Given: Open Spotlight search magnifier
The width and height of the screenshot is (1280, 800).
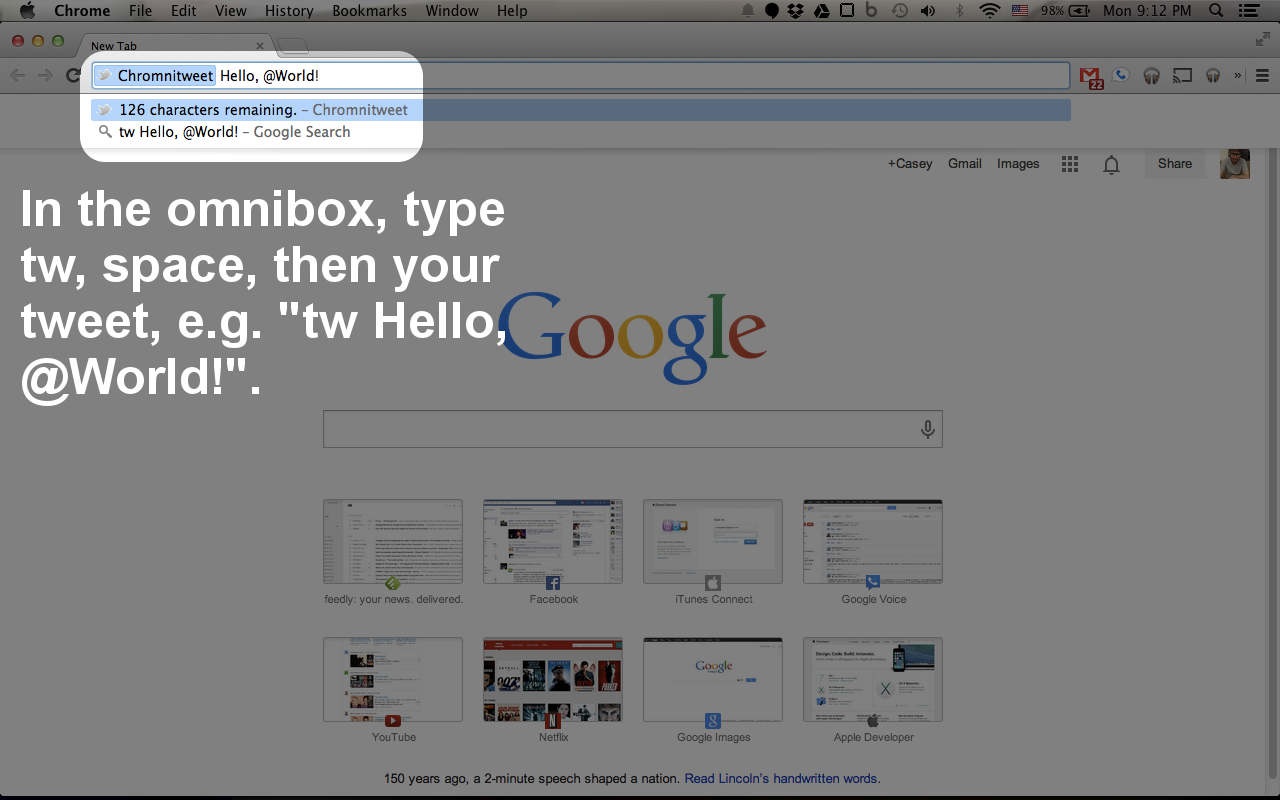Looking at the screenshot, I should (1216, 11).
